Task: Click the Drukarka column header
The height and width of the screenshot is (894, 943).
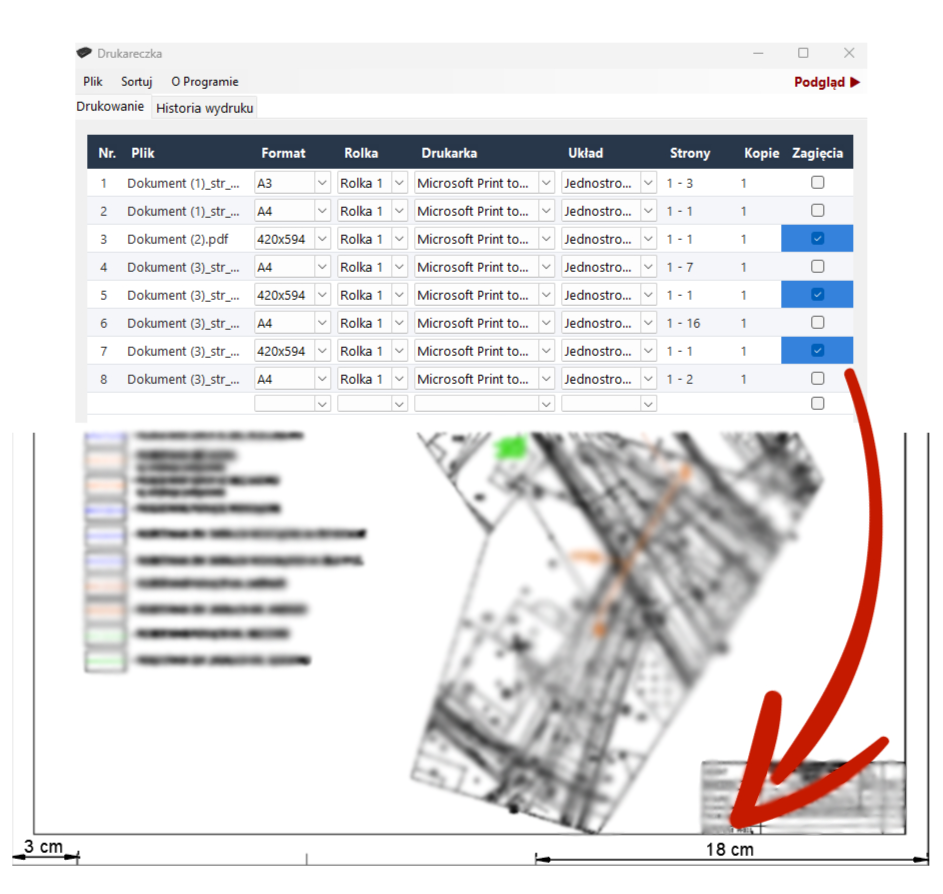Action: point(449,153)
